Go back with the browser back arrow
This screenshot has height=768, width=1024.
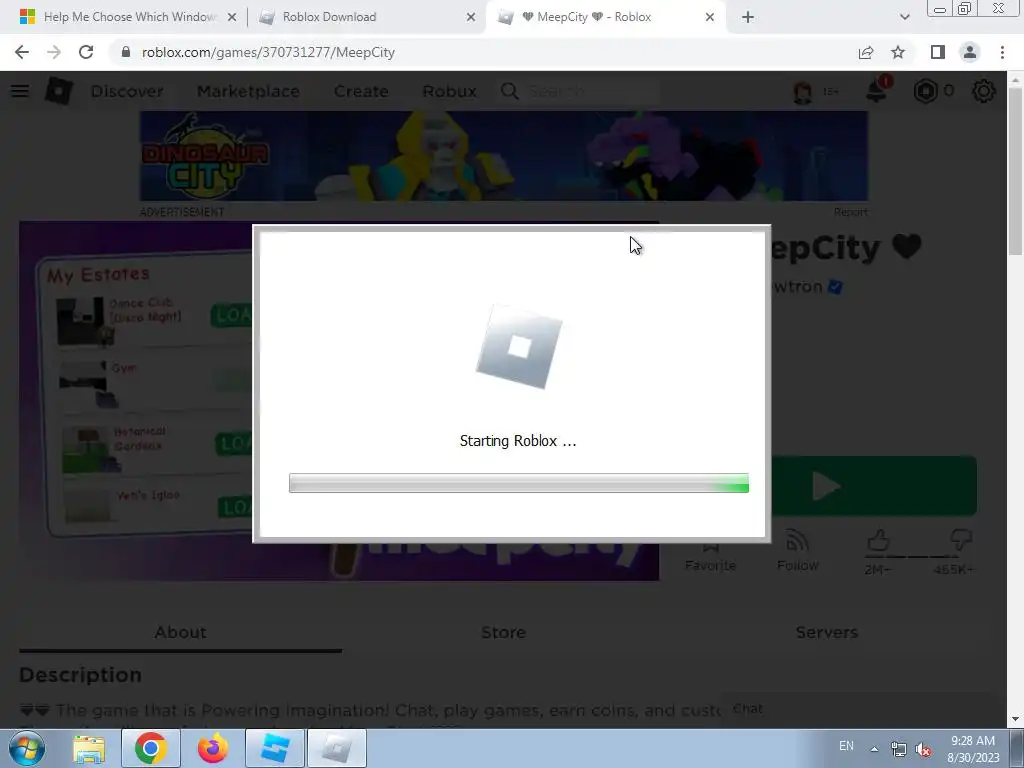pos(22,52)
